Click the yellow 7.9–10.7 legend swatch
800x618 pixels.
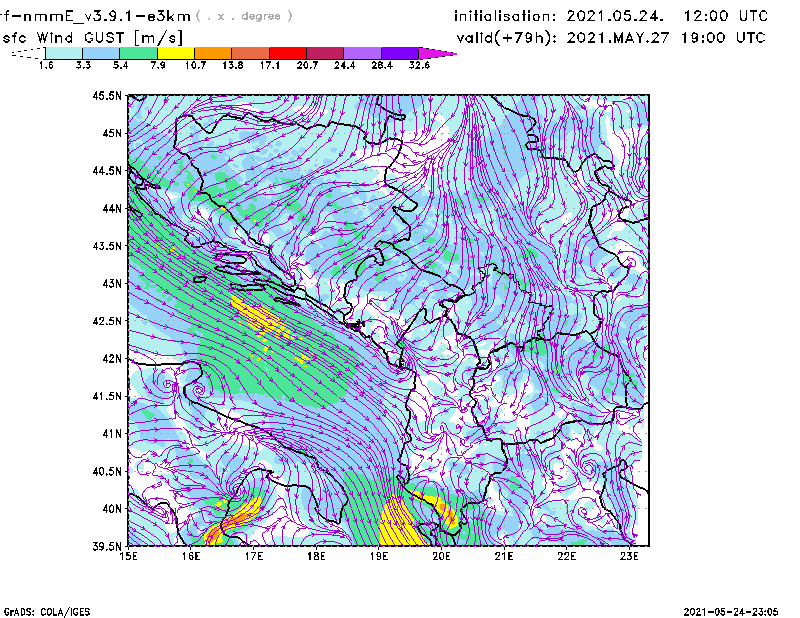click(176, 53)
